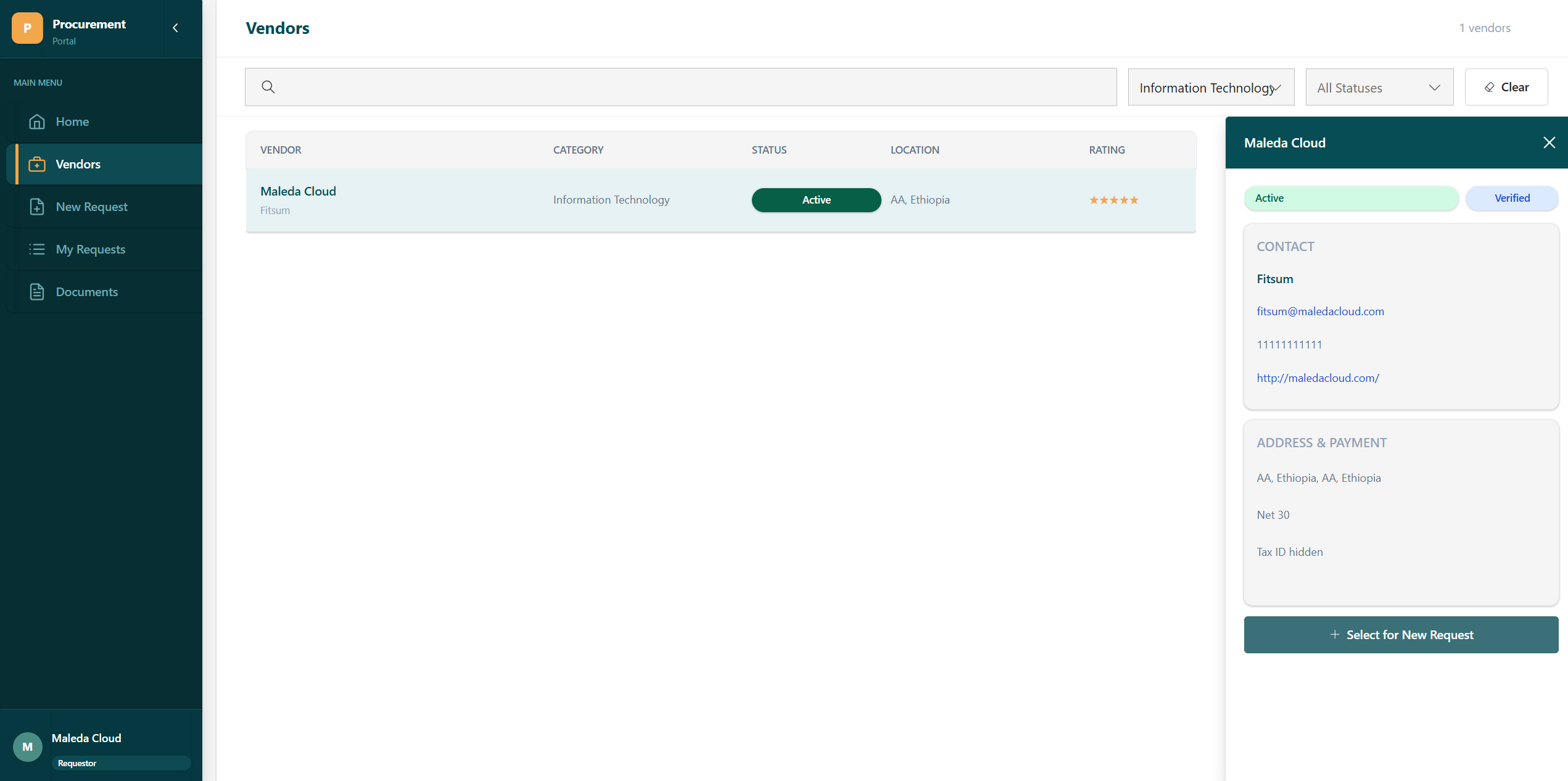The image size is (1568, 781).
Task: Open the Documents menu item
Action: coord(104,292)
